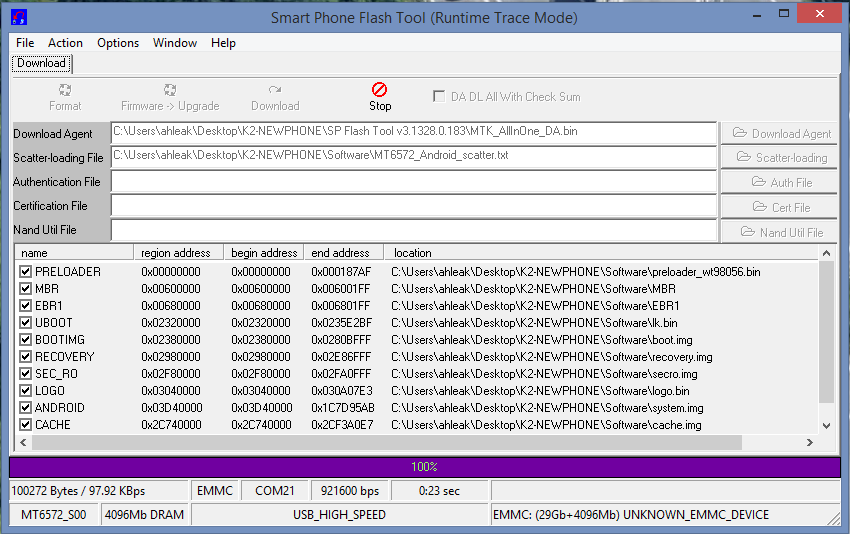Click the Firmware -> Upgrade icon
This screenshot has width=850, height=534.
coord(170,89)
